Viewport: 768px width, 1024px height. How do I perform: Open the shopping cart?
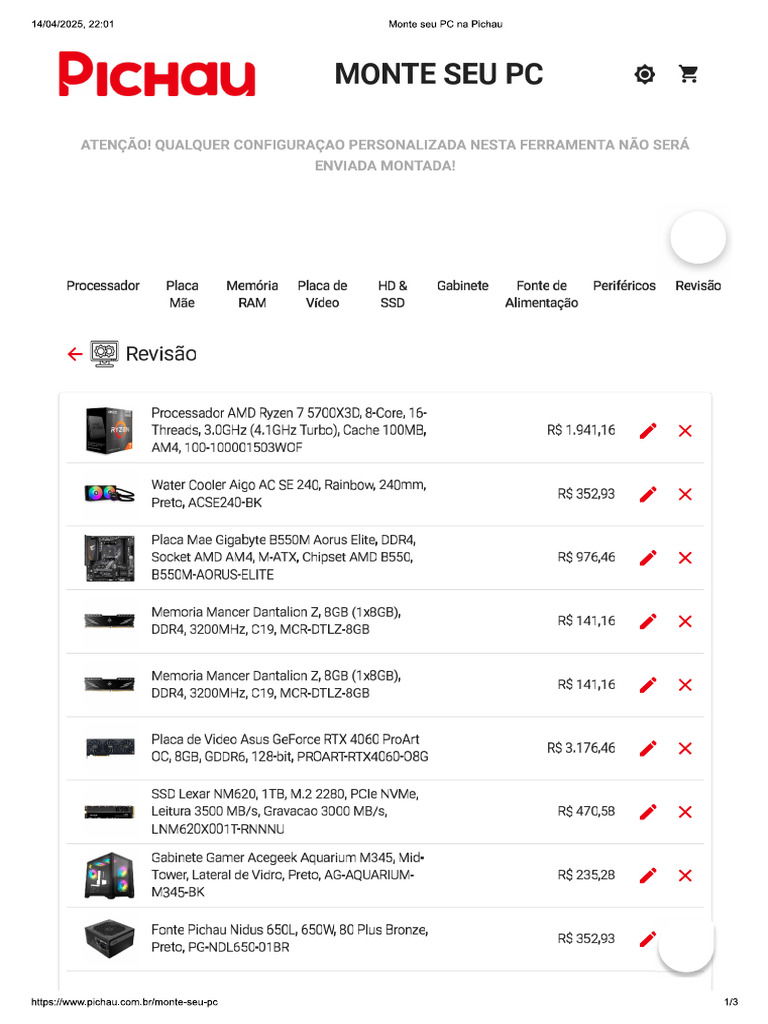(x=688, y=74)
